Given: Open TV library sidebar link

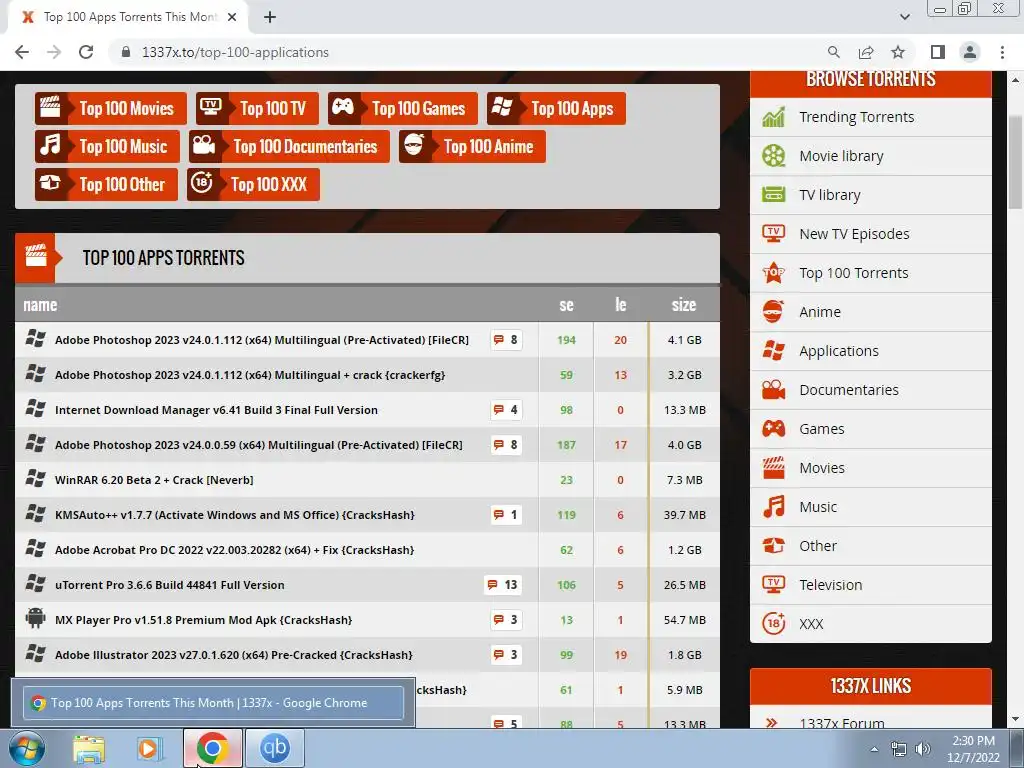Looking at the screenshot, I should 829,195.
